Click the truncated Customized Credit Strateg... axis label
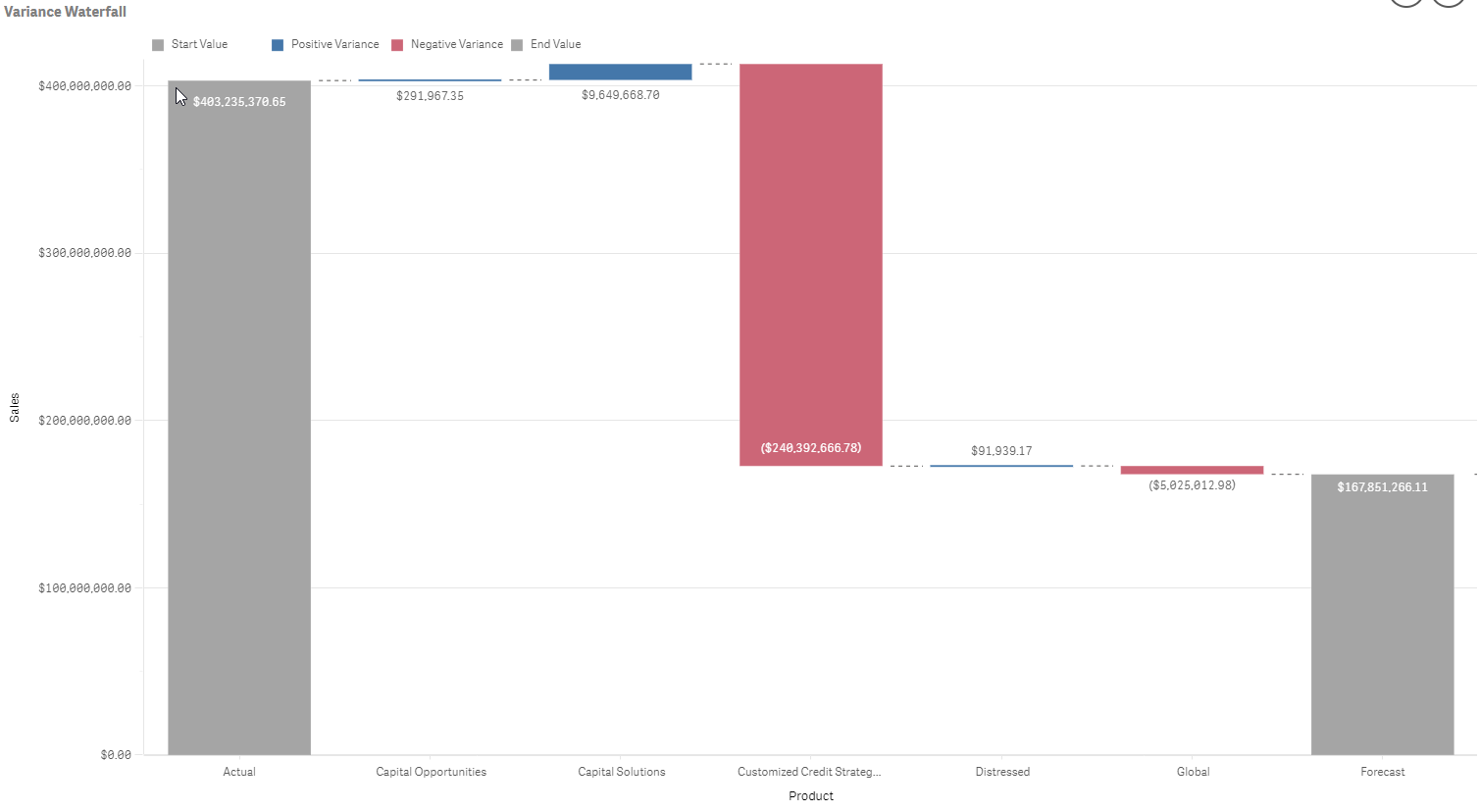1479x812 pixels. click(x=809, y=772)
